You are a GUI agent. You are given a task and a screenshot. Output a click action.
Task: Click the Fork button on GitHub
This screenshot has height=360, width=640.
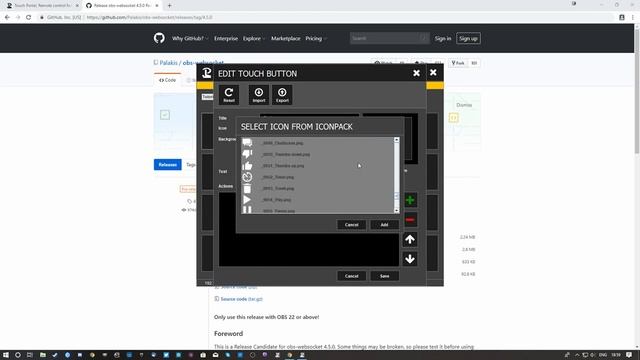click(458, 63)
